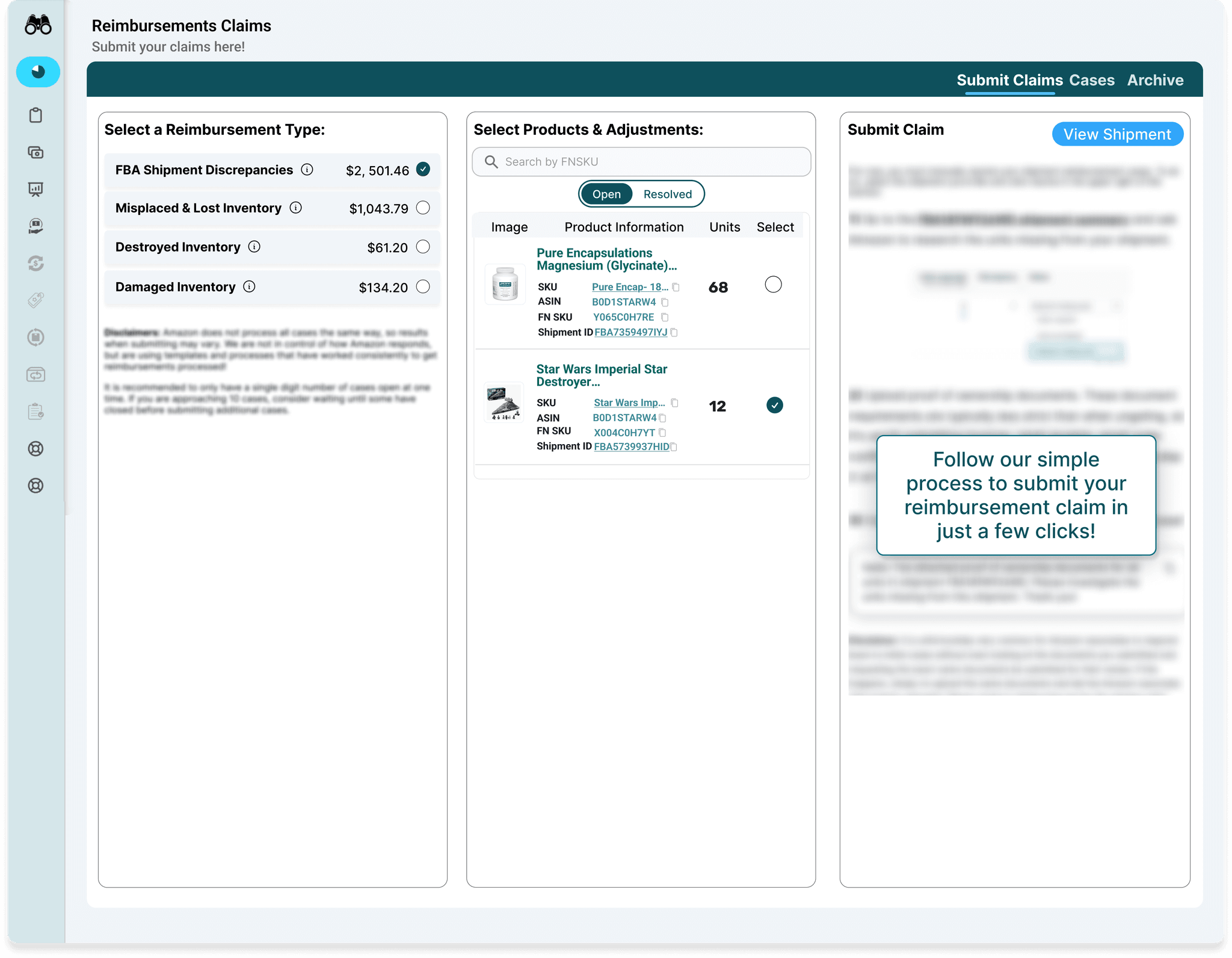Click the binoculars logo icon
Viewport: 1232px width, 958px height.
click(x=38, y=25)
